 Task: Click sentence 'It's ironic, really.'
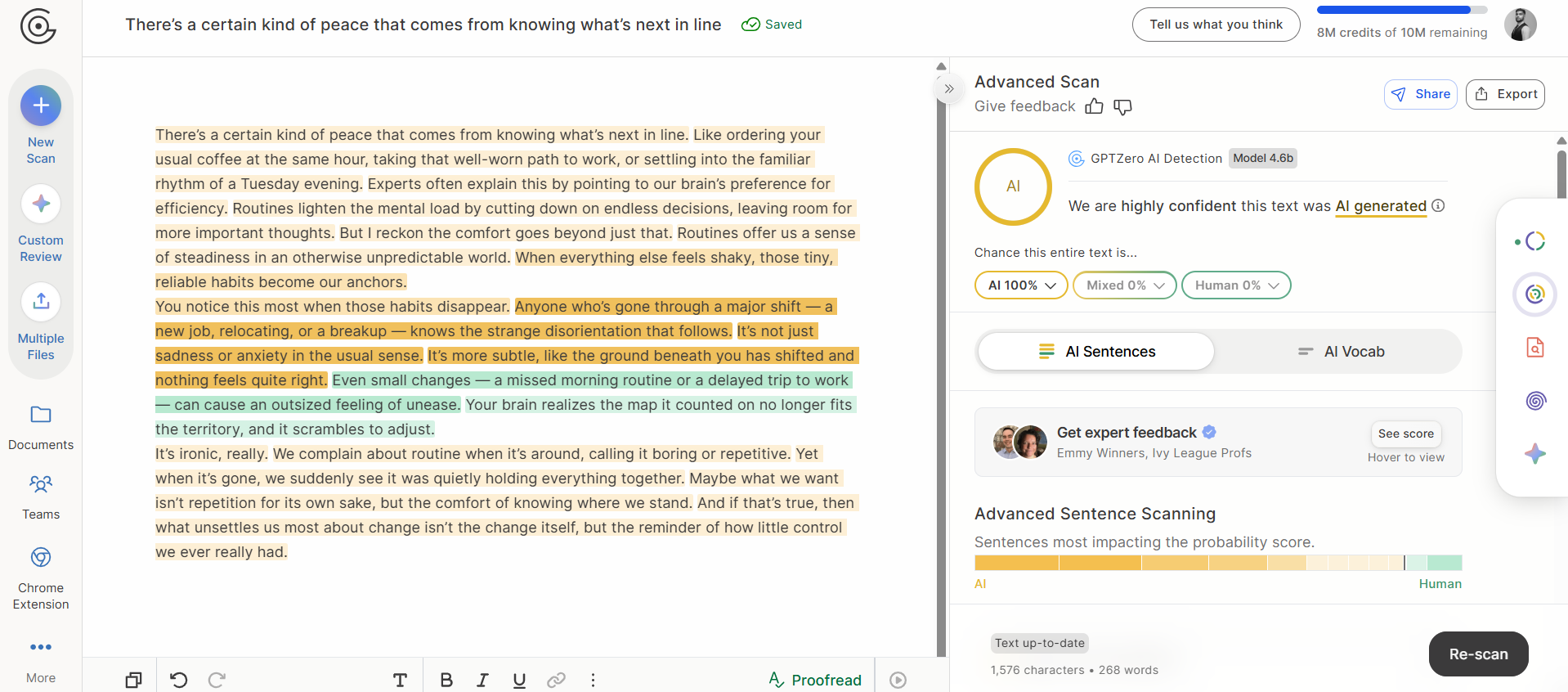pyautogui.click(x=211, y=454)
